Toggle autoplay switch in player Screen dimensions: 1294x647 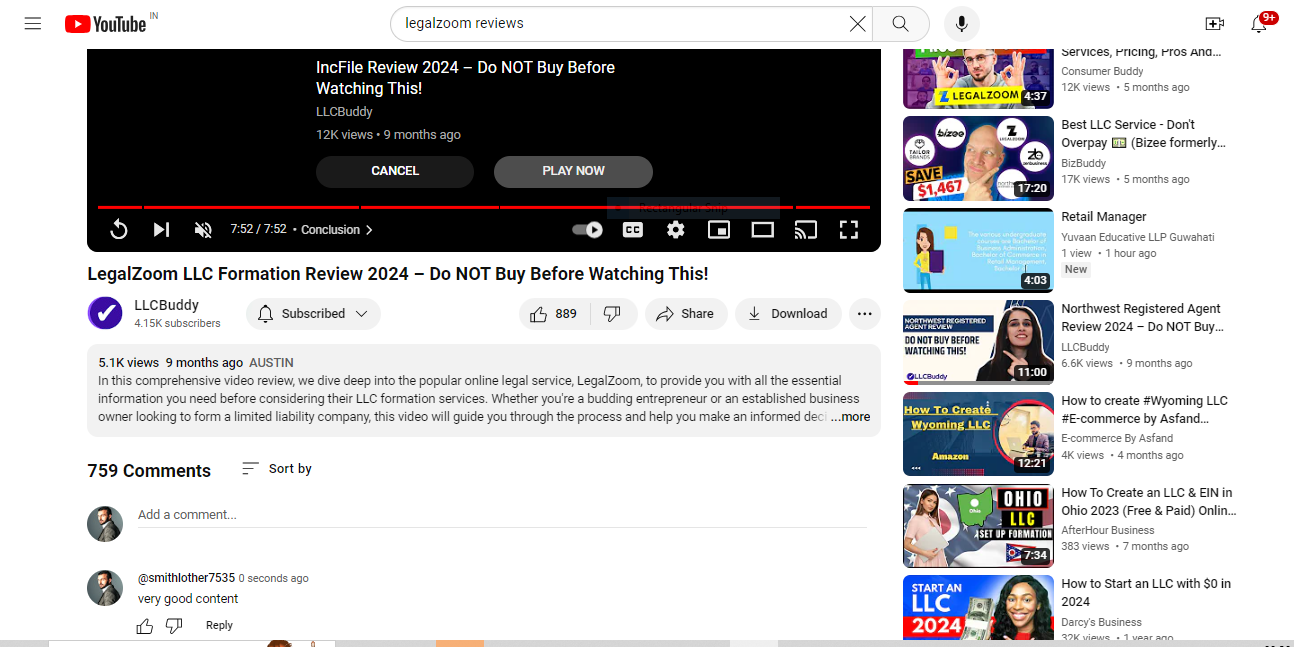click(x=587, y=230)
